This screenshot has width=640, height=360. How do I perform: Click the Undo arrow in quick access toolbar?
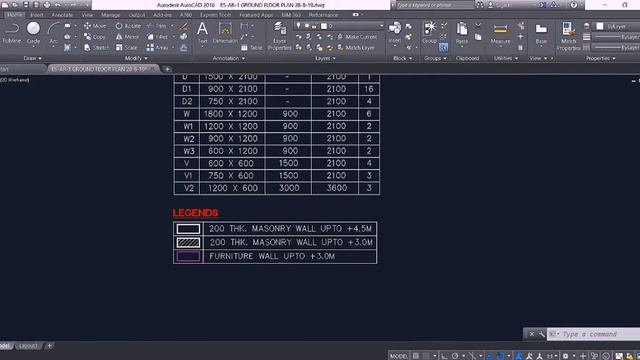coord(58,5)
